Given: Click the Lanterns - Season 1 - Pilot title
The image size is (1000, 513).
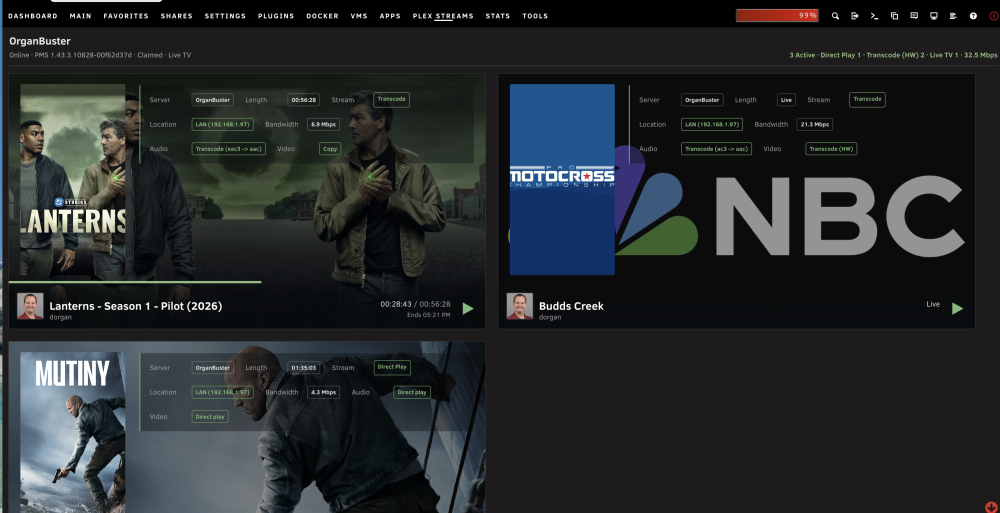Looking at the screenshot, I should coord(136,306).
